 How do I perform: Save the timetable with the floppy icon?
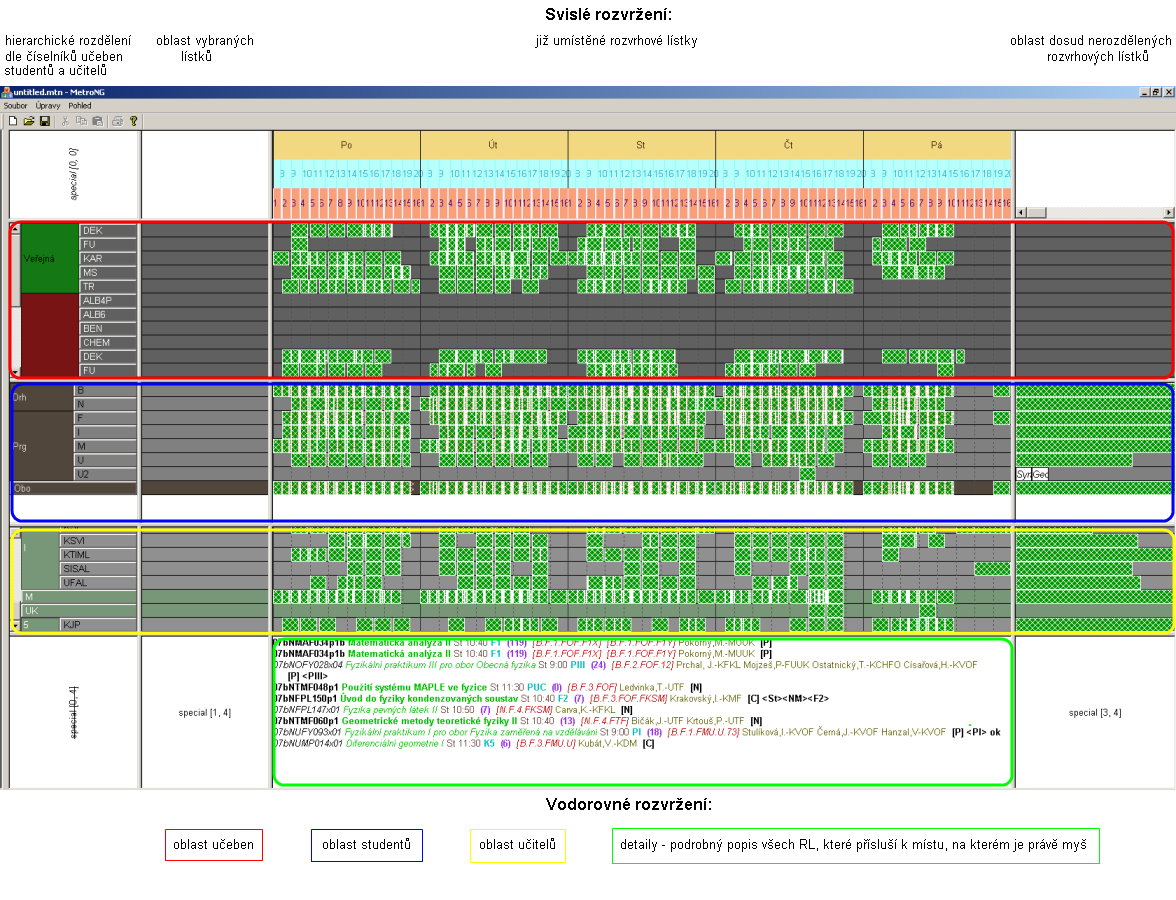coord(45,121)
